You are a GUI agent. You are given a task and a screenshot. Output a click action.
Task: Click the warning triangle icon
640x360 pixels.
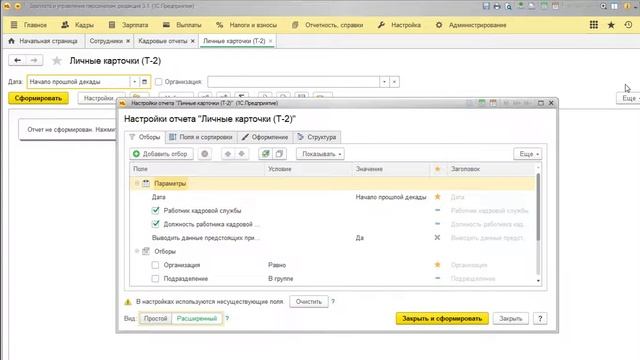point(128,302)
